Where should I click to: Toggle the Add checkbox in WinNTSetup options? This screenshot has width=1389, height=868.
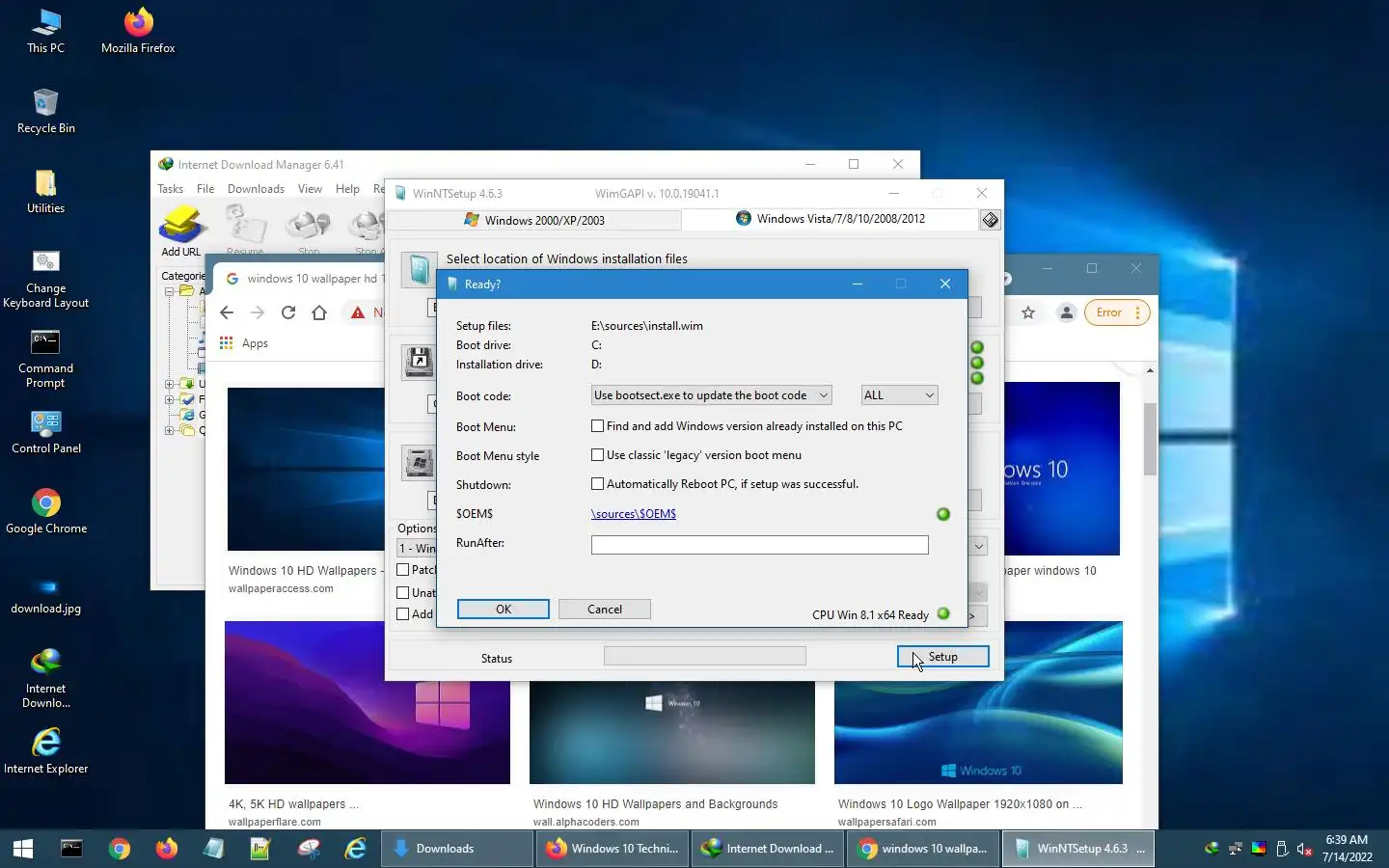403,614
